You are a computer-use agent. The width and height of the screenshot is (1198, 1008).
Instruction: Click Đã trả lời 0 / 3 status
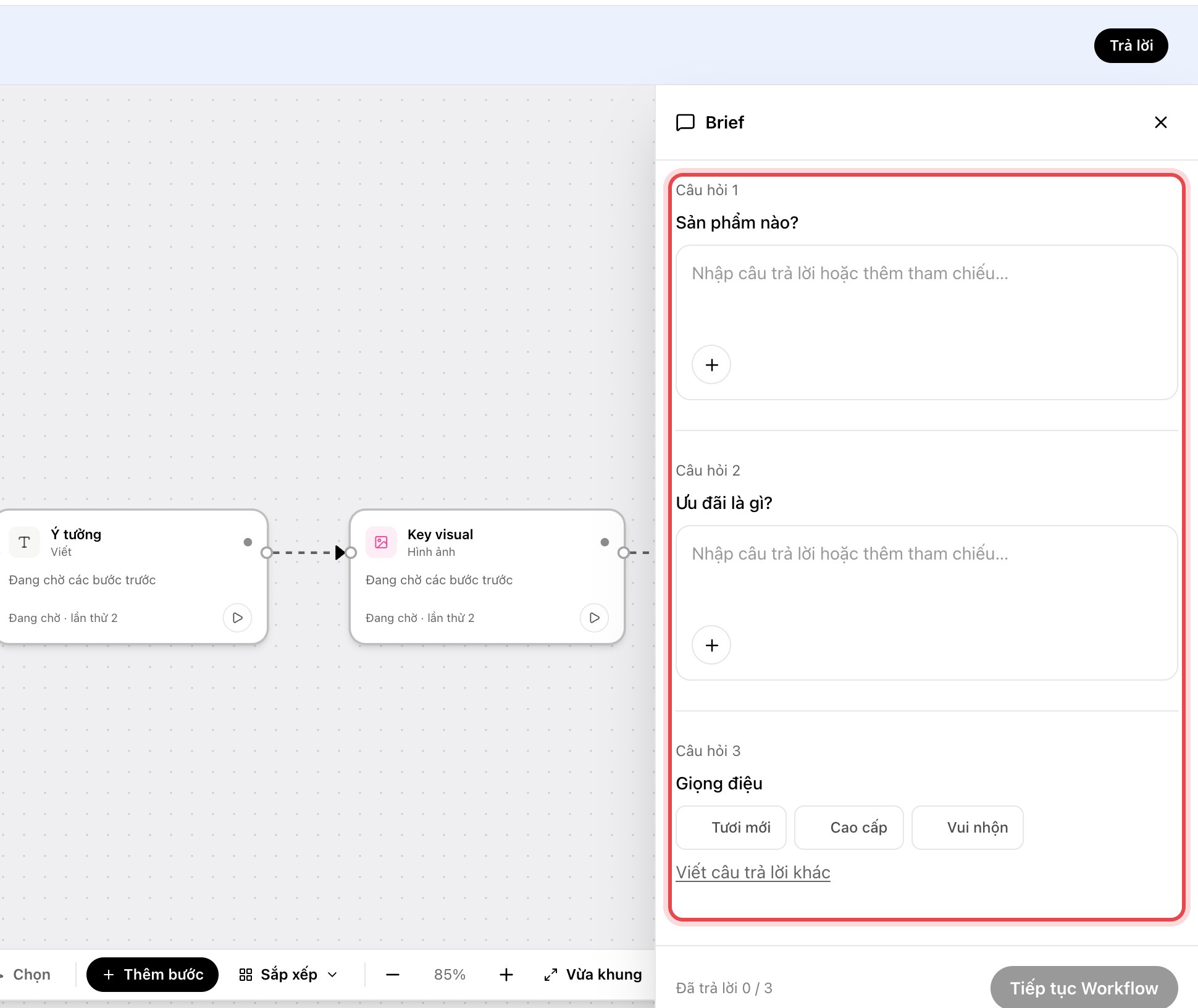(x=724, y=988)
